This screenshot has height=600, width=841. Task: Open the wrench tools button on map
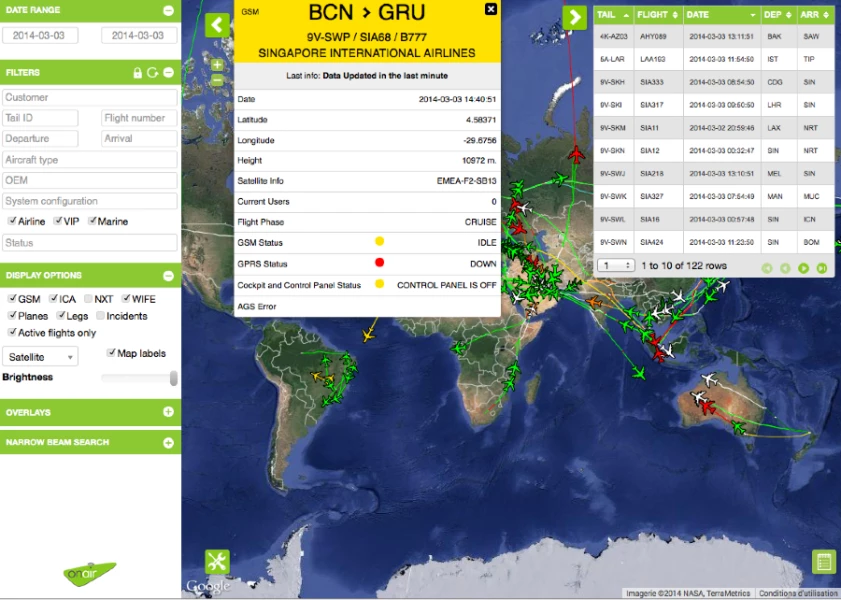coord(217,562)
